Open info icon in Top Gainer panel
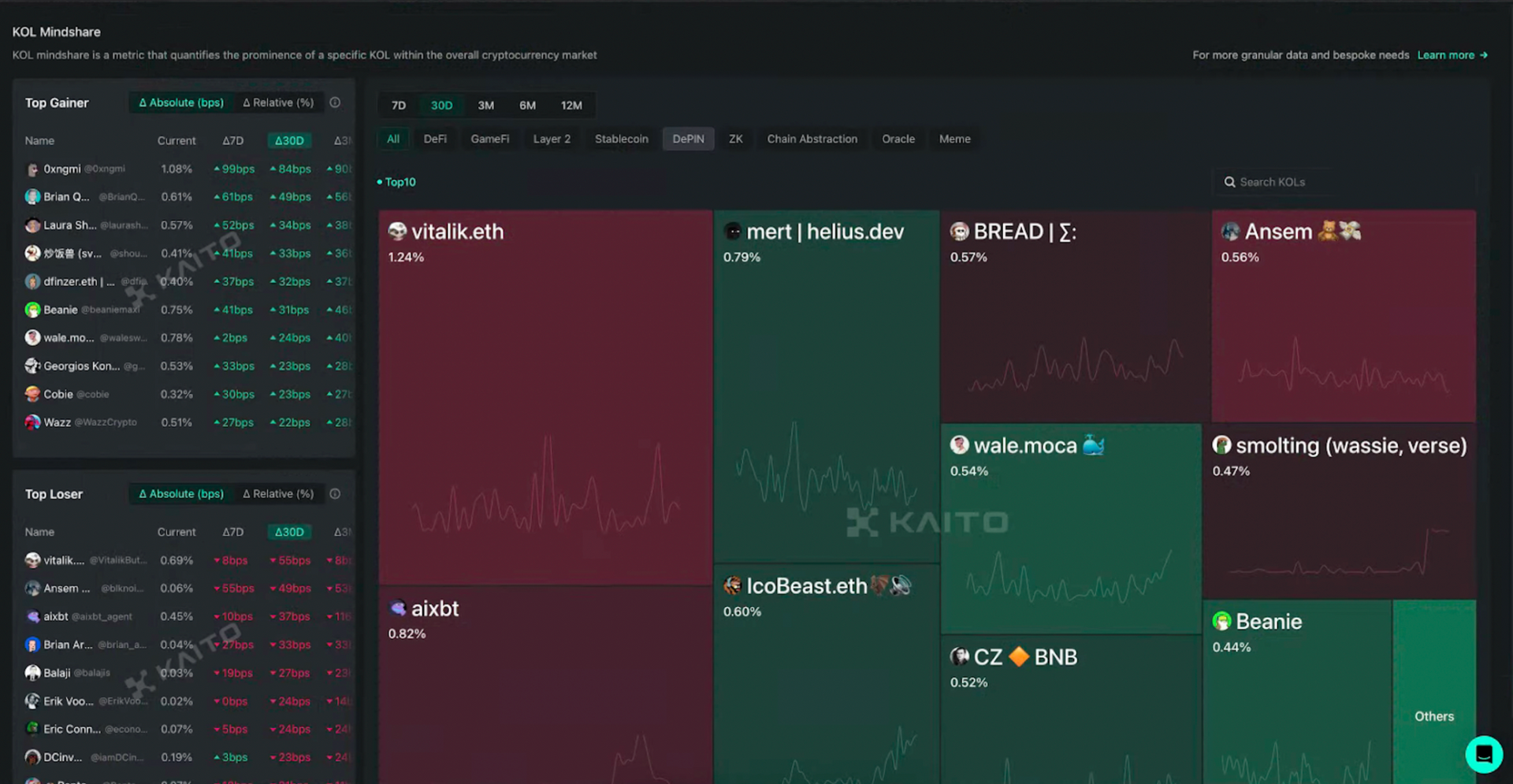The width and height of the screenshot is (1513, 784). pyautogui.click(x=335, y=102)
